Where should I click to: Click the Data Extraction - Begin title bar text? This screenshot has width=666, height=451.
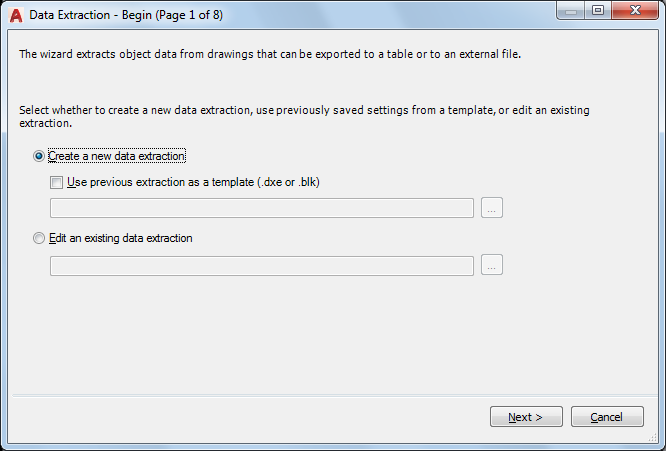click(x=90, y=15)
